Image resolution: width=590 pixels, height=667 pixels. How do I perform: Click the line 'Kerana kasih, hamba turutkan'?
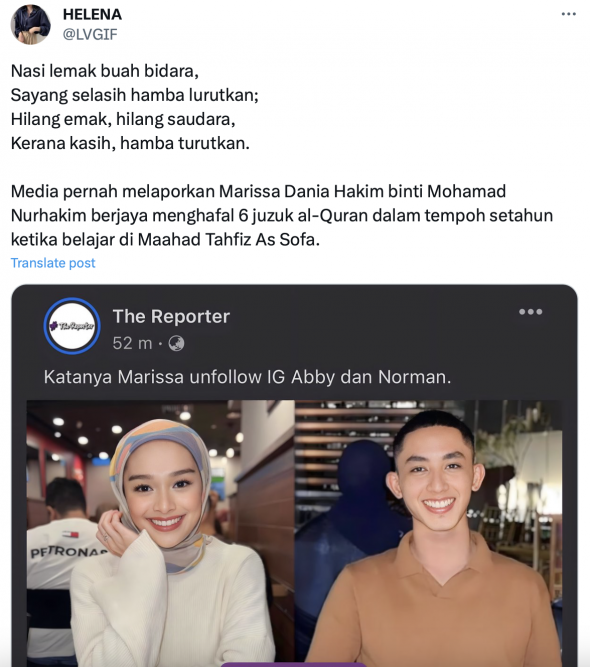click(130, 143)
